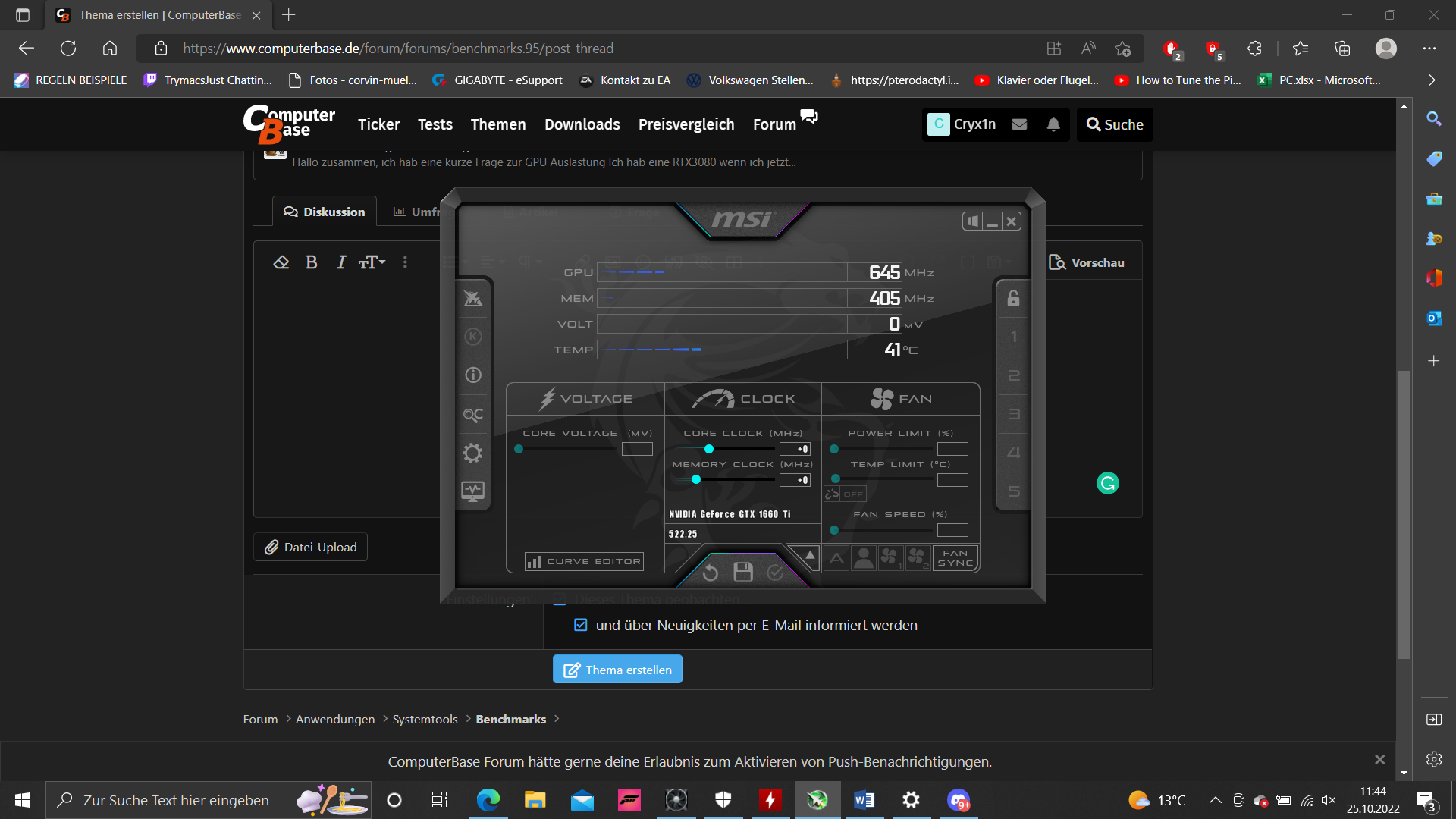Expand the GPU selection arrow

point(809,556)
